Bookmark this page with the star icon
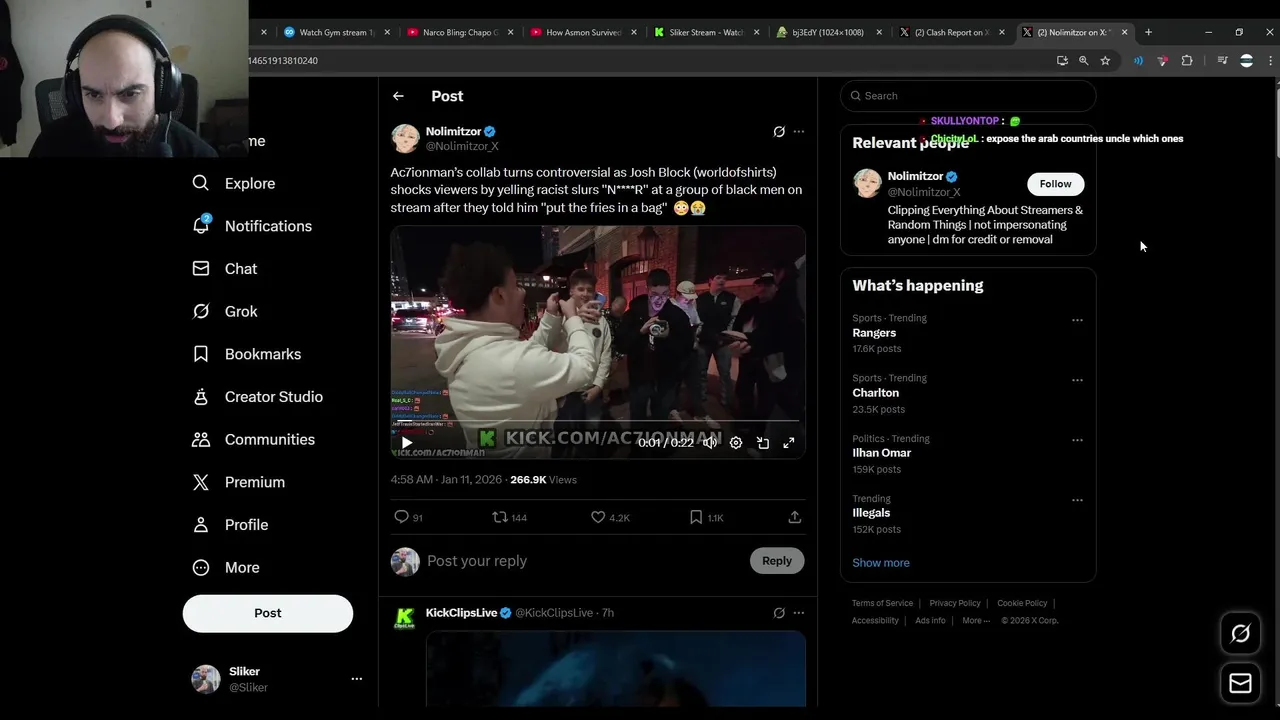Screen dimensions: 1280x720 (x=1105, y=61)
